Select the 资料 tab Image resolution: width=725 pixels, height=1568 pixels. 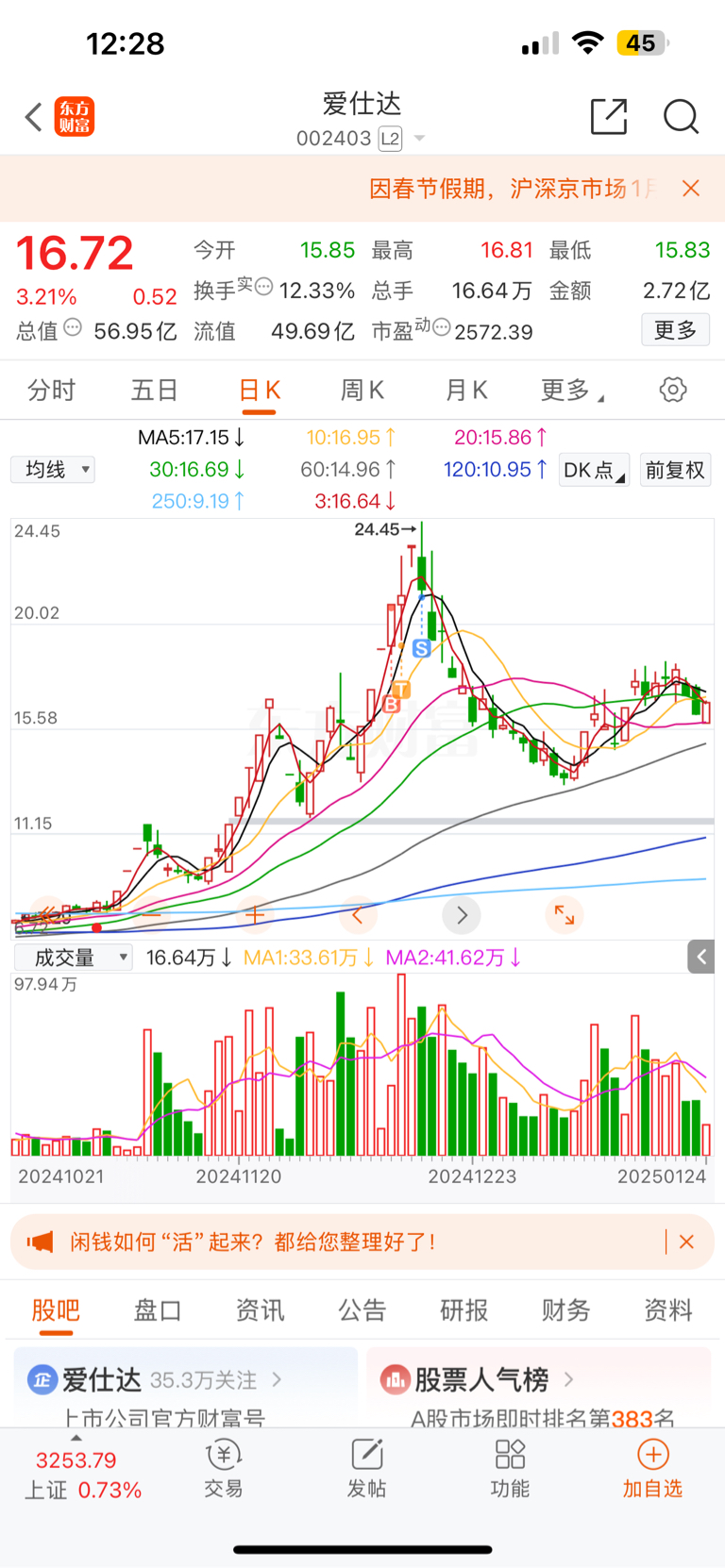[668, 1309]
